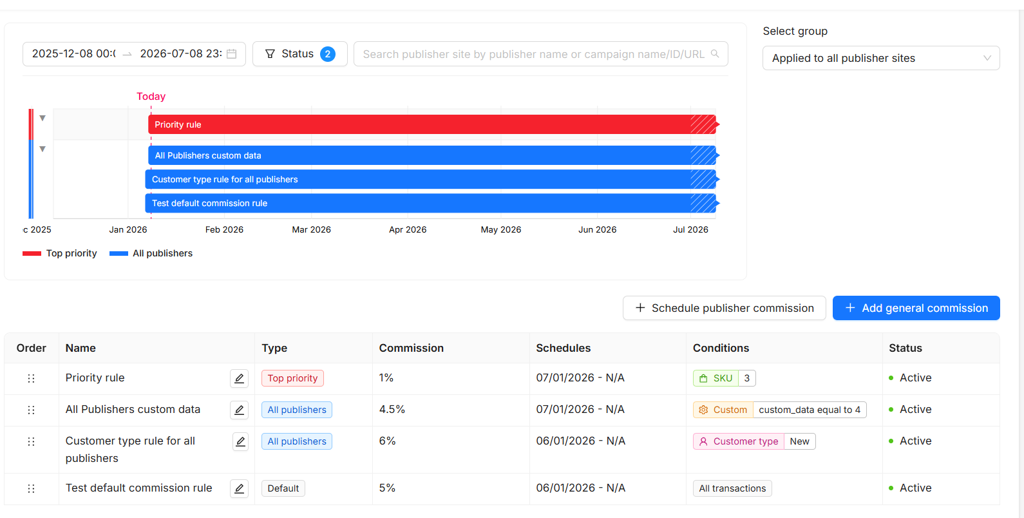1024x518 pixels.
Task: Open the calendar icon in date range
Action: pos(232,54)
